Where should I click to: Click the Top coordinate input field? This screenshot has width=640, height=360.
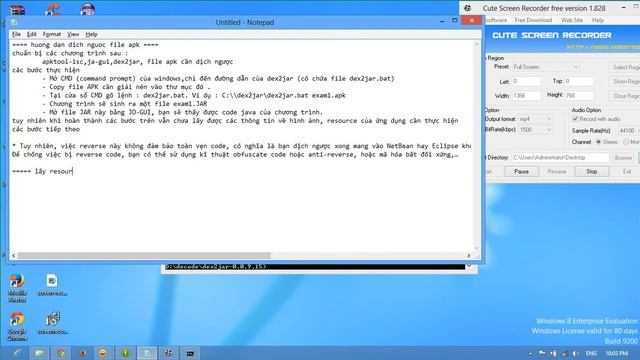tap(579, 81)
